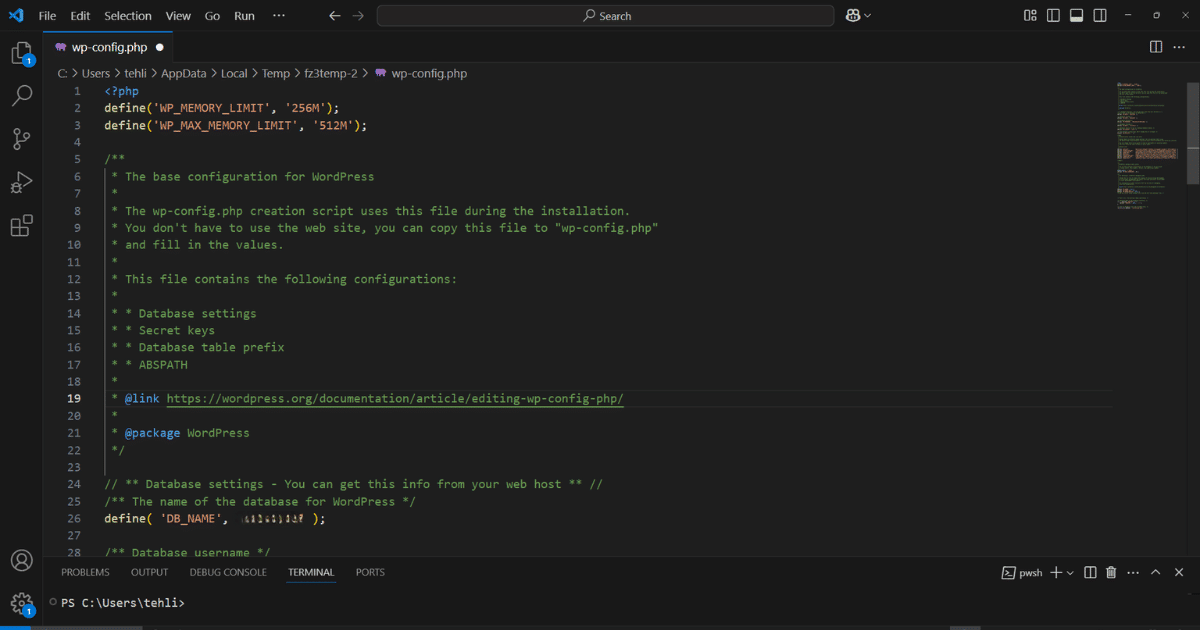Image resolution: width=1200 pixels, height=630 pixels.
Task: Open the Accounts menu icon
Action: click(21, 560)
